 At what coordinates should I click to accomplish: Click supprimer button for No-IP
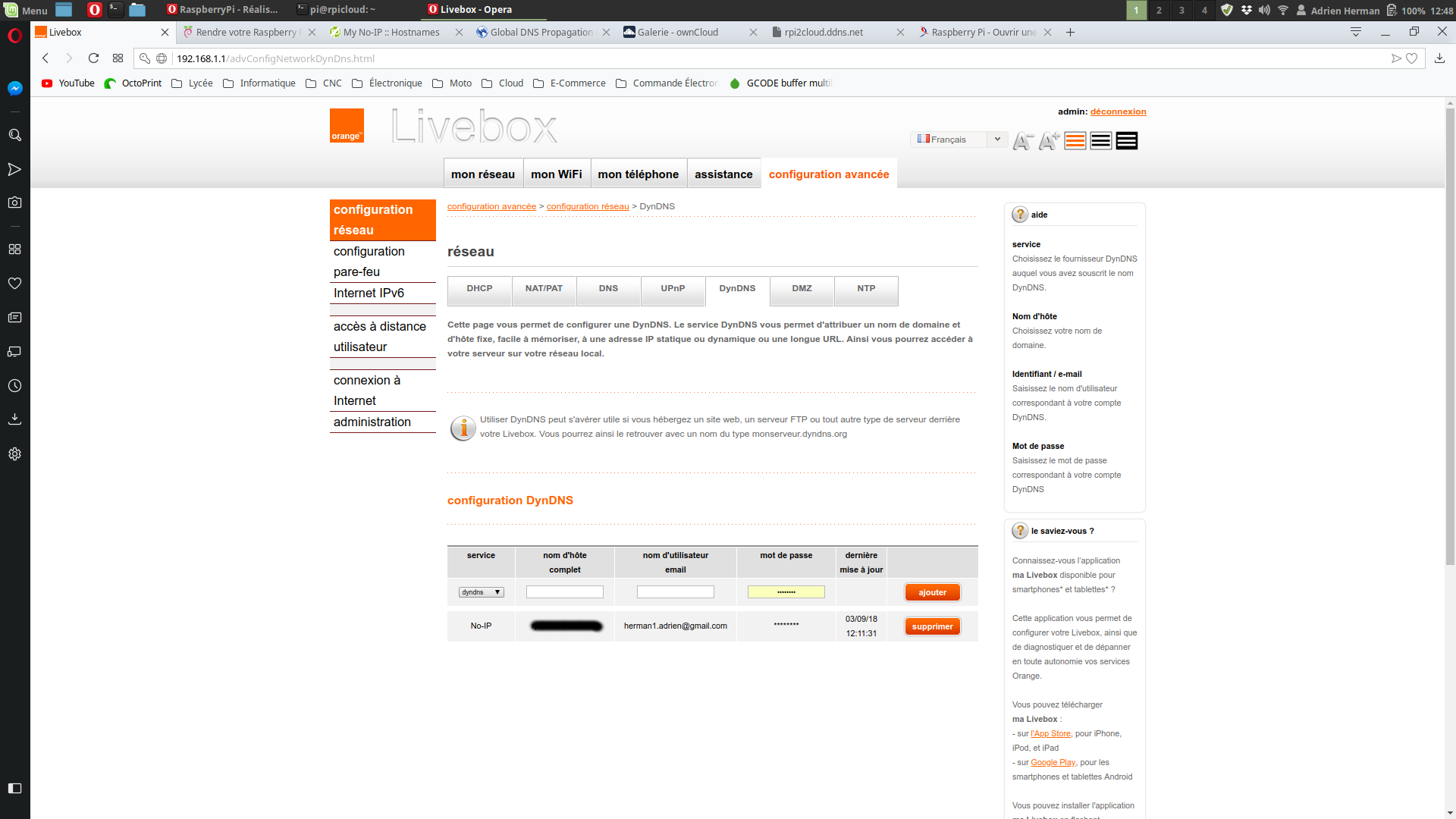click(932, 626)
